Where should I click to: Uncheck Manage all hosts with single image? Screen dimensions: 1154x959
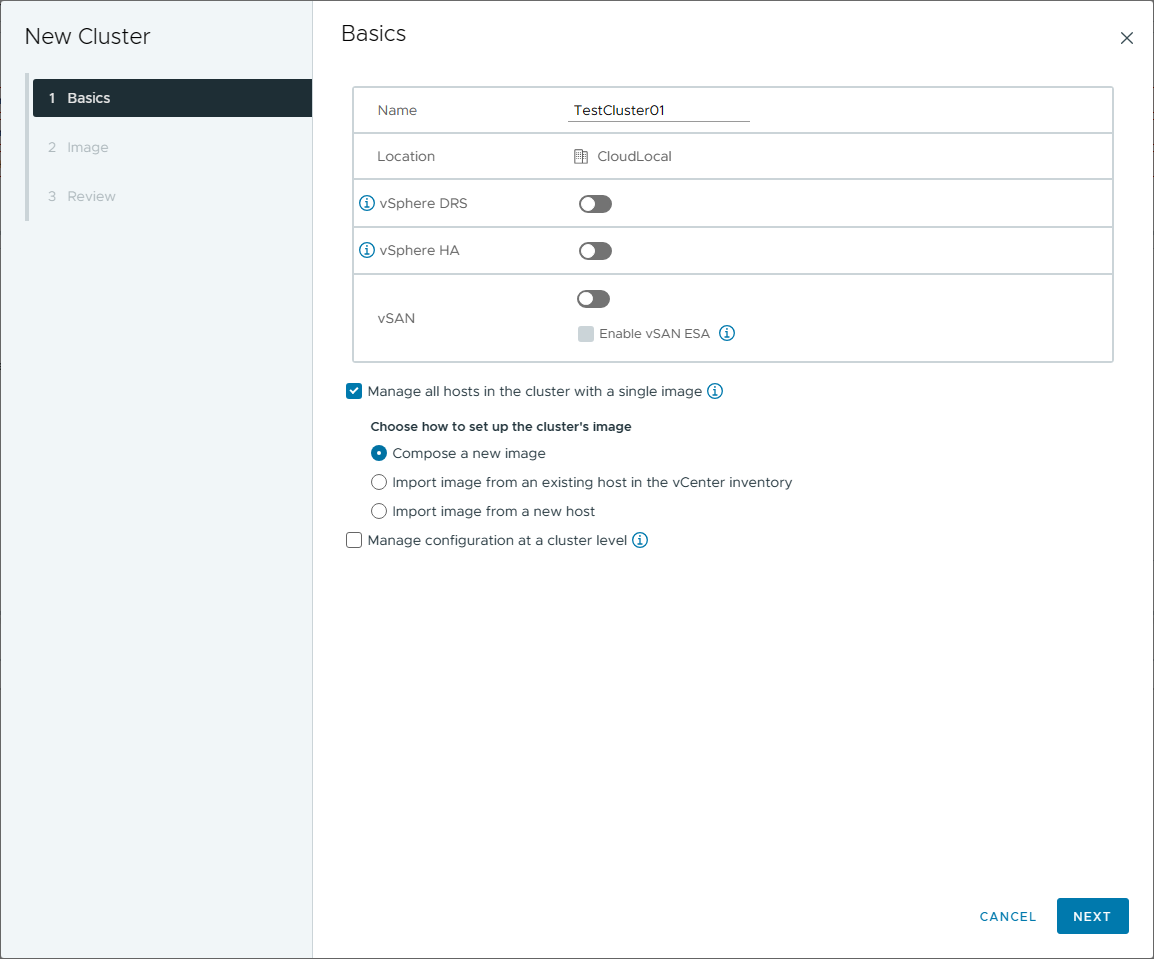coord(354,392)
